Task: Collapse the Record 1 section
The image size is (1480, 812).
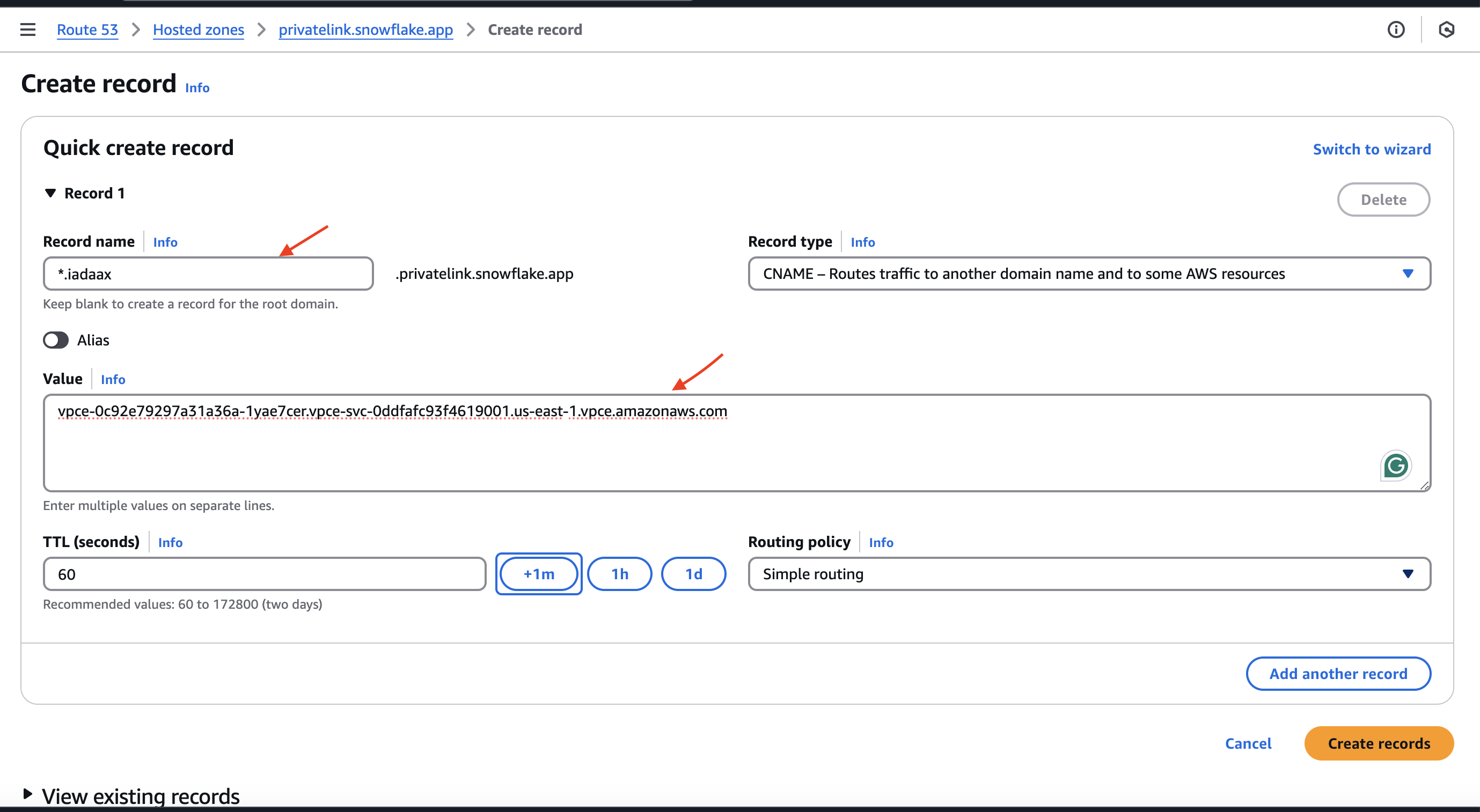Action: tap(50, 193)
